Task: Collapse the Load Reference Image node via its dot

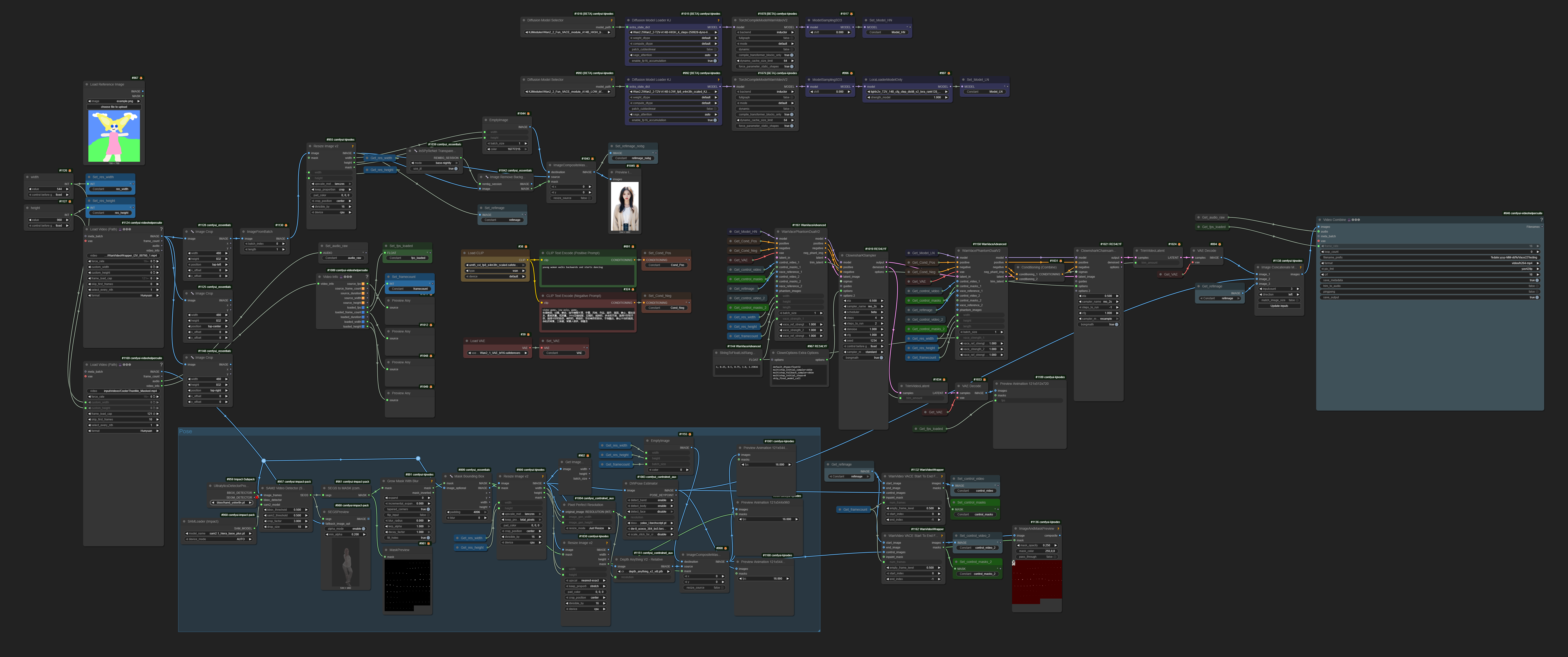Action: coord(87,85)
